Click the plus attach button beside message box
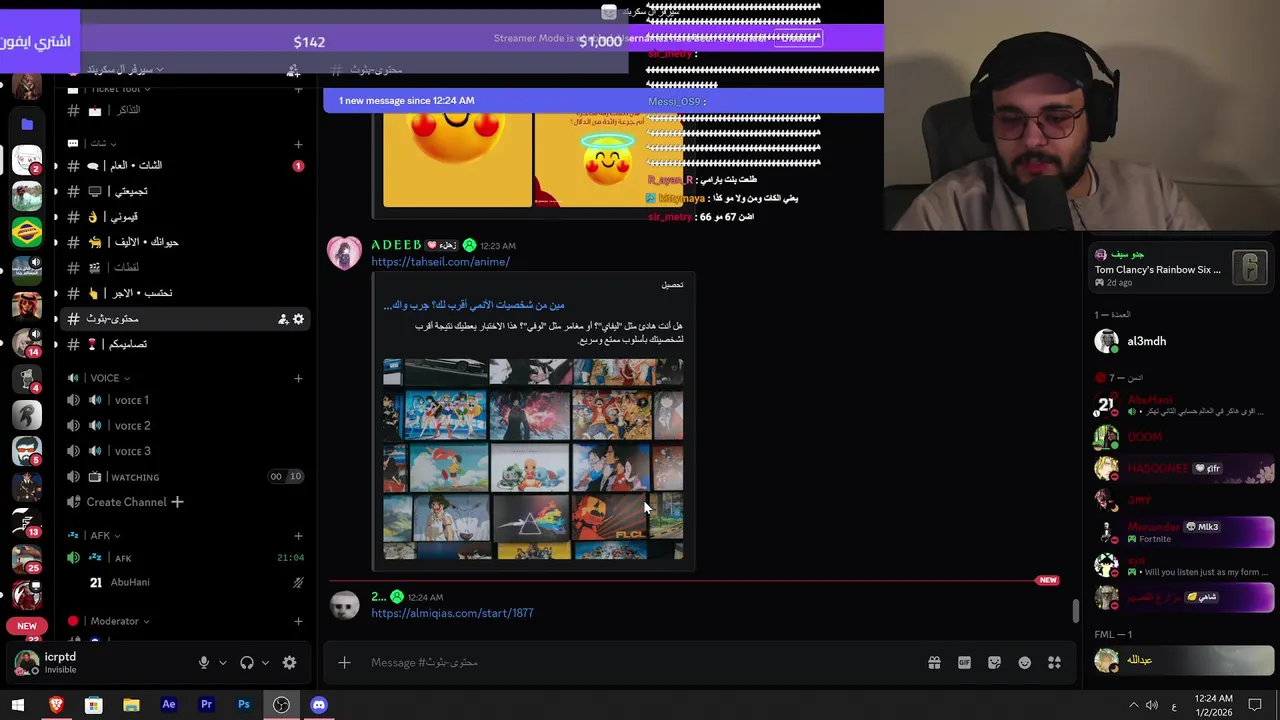The width and height of the screenshot is (1280, 720). (344, 662)
